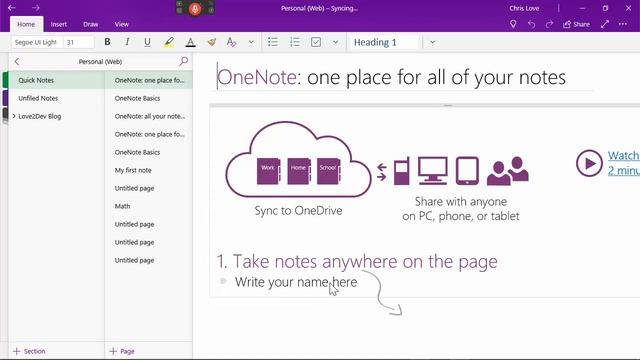The image size is (640, 360).
Task: Toggle bold formatting
Action: click(107, 42)
